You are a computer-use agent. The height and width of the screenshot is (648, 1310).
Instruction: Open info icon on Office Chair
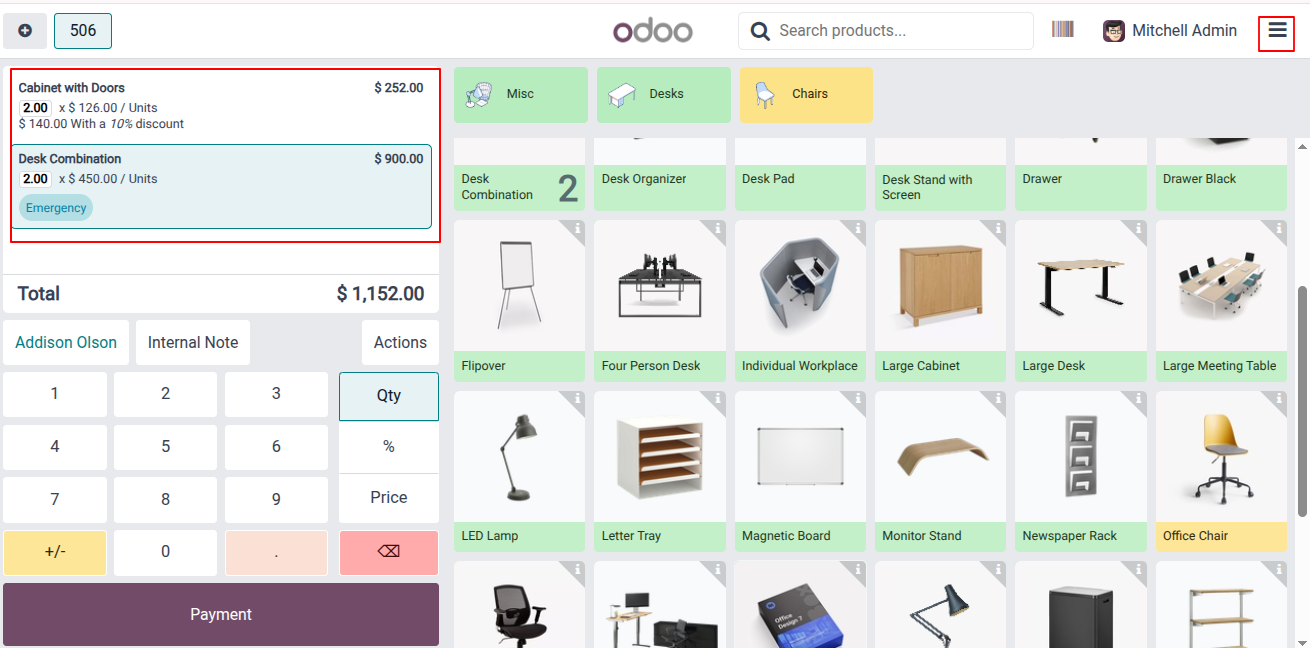click(1279, 398)
